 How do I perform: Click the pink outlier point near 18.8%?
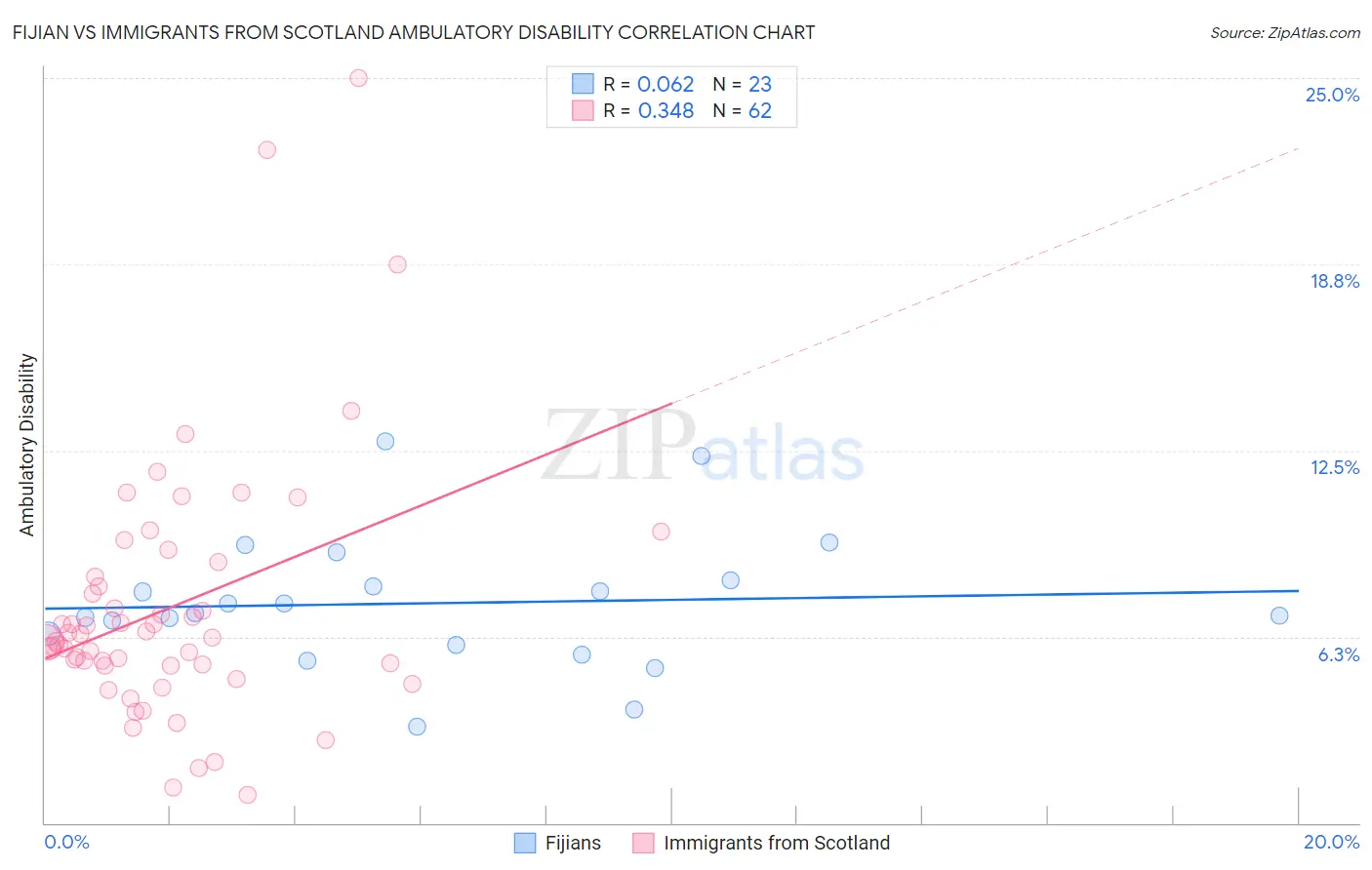(397, 264)
